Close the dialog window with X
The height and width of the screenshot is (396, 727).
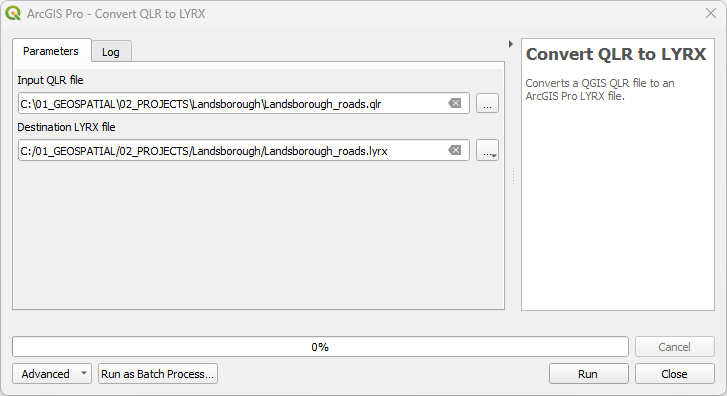pos(711,13)
